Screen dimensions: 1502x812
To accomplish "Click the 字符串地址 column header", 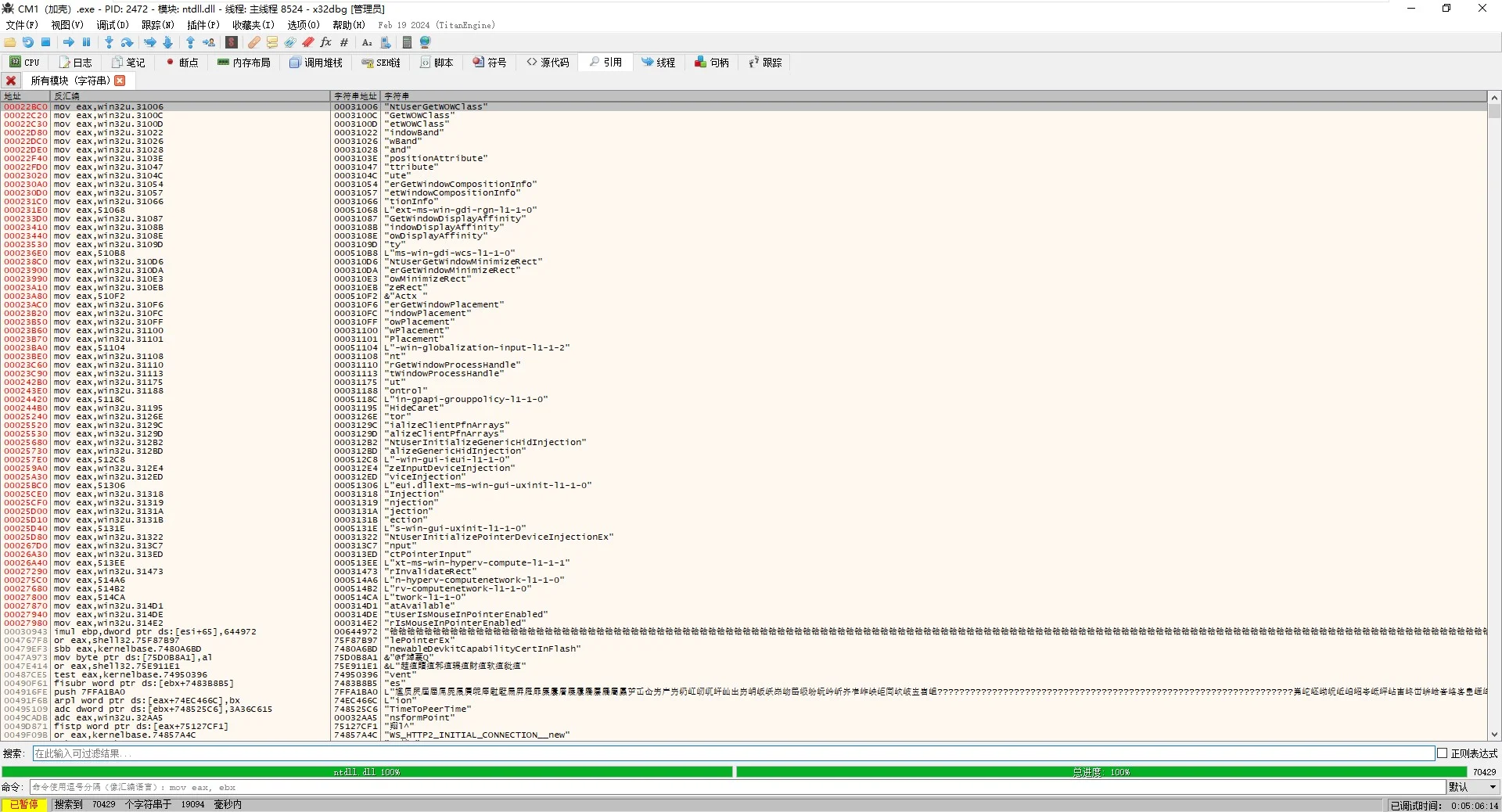I will [356, 96].
